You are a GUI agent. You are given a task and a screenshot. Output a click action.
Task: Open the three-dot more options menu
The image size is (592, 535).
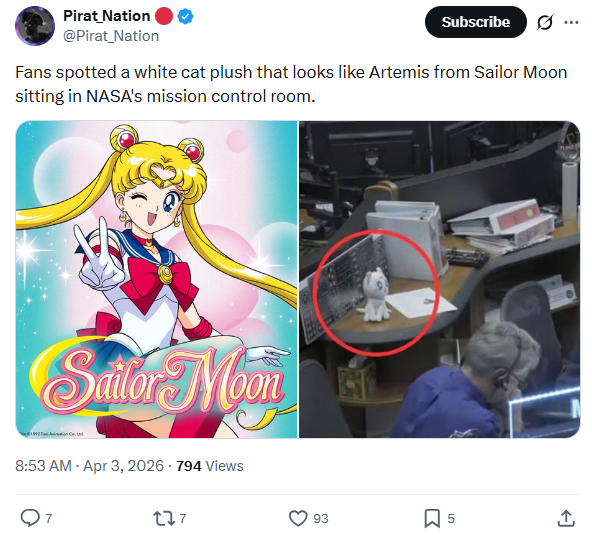point(571,22)
